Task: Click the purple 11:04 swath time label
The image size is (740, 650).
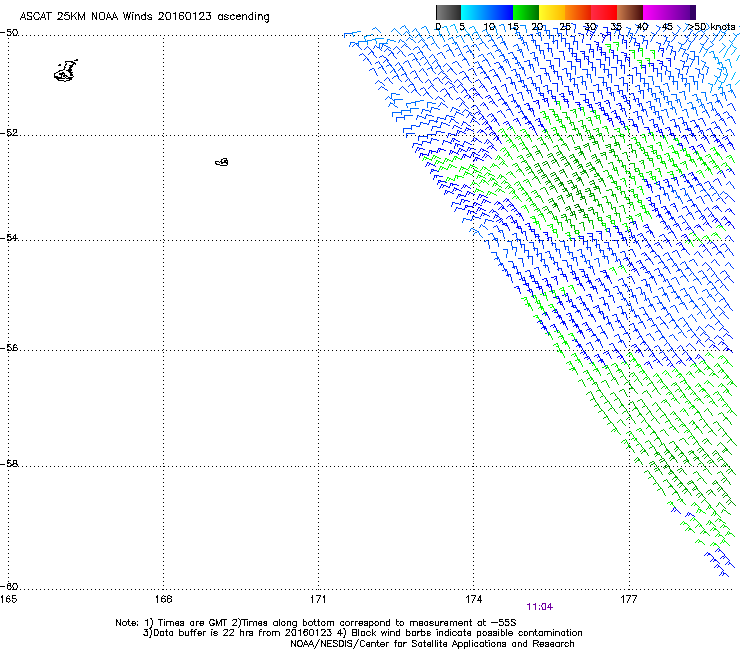Action: [x=539, y=607]
